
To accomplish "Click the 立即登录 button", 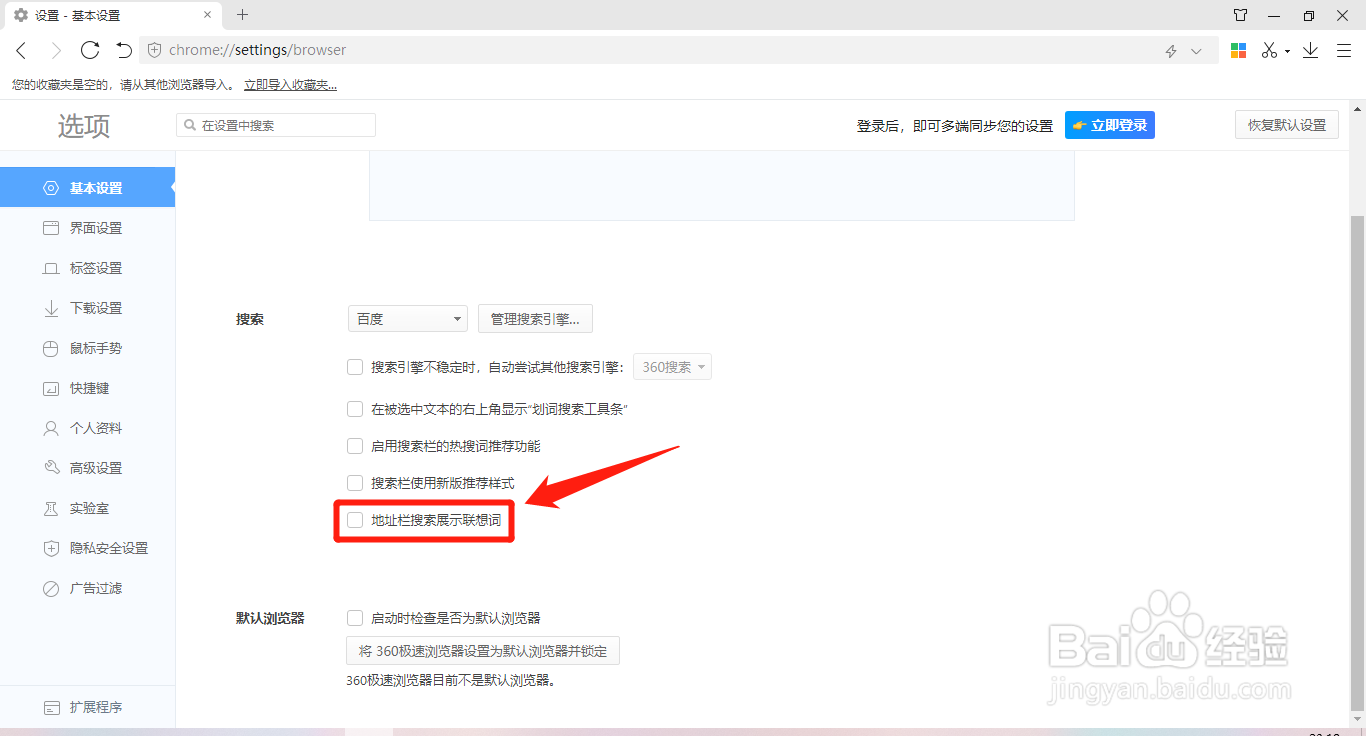I will click(x=1110, y=125).
